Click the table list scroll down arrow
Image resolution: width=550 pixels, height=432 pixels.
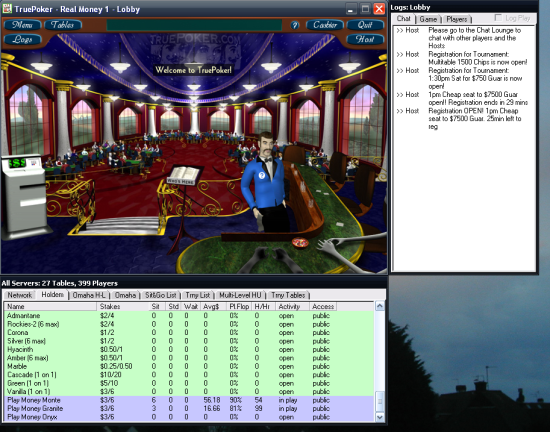380,417
